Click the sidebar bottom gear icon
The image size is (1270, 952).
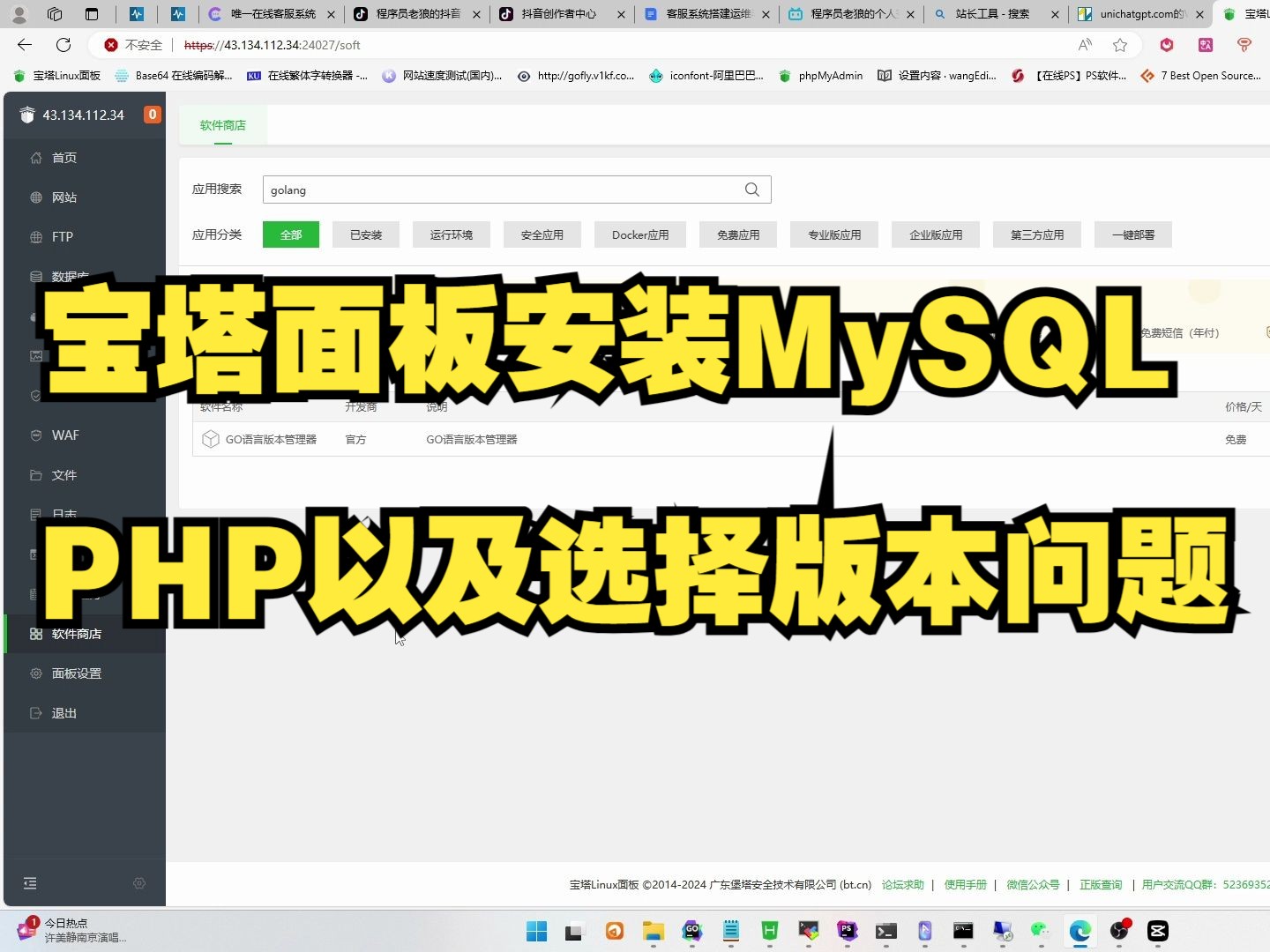point(139,883)
